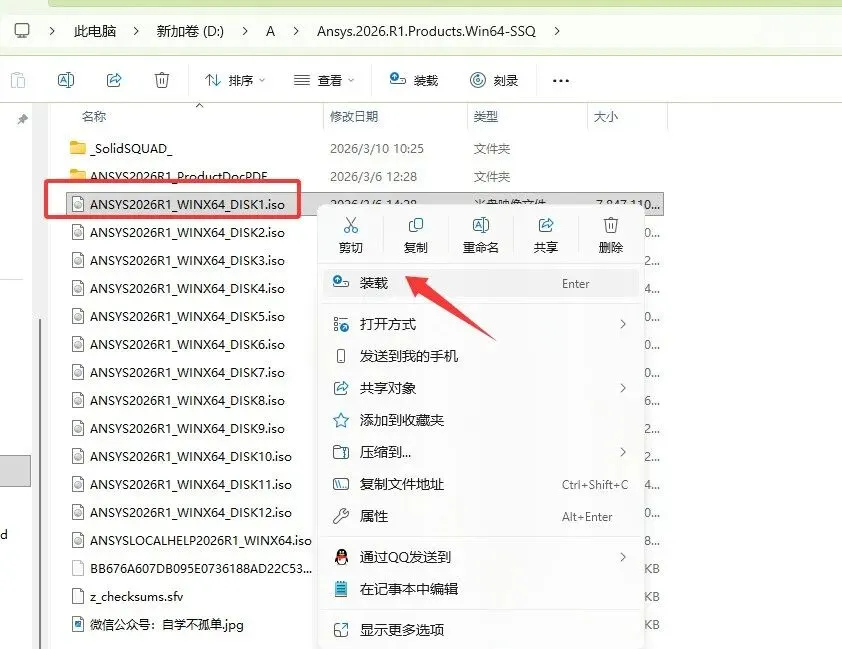Go to folder A in breadcrumb
Image resolution: width=842 pixels, height=649 pixels.
(271, 31)
